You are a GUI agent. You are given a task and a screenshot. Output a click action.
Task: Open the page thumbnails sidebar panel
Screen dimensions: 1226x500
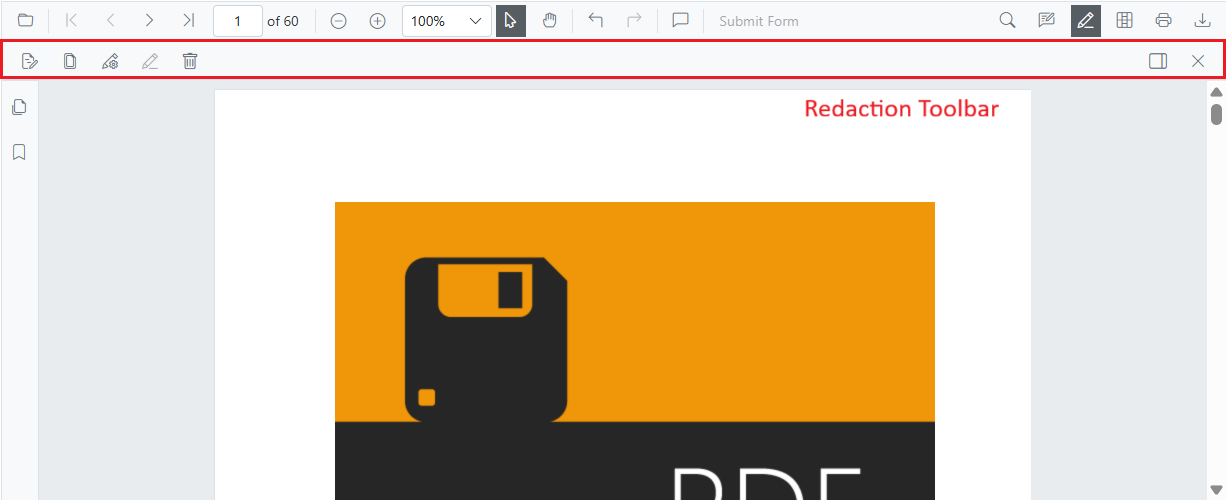tap(19, 107)
